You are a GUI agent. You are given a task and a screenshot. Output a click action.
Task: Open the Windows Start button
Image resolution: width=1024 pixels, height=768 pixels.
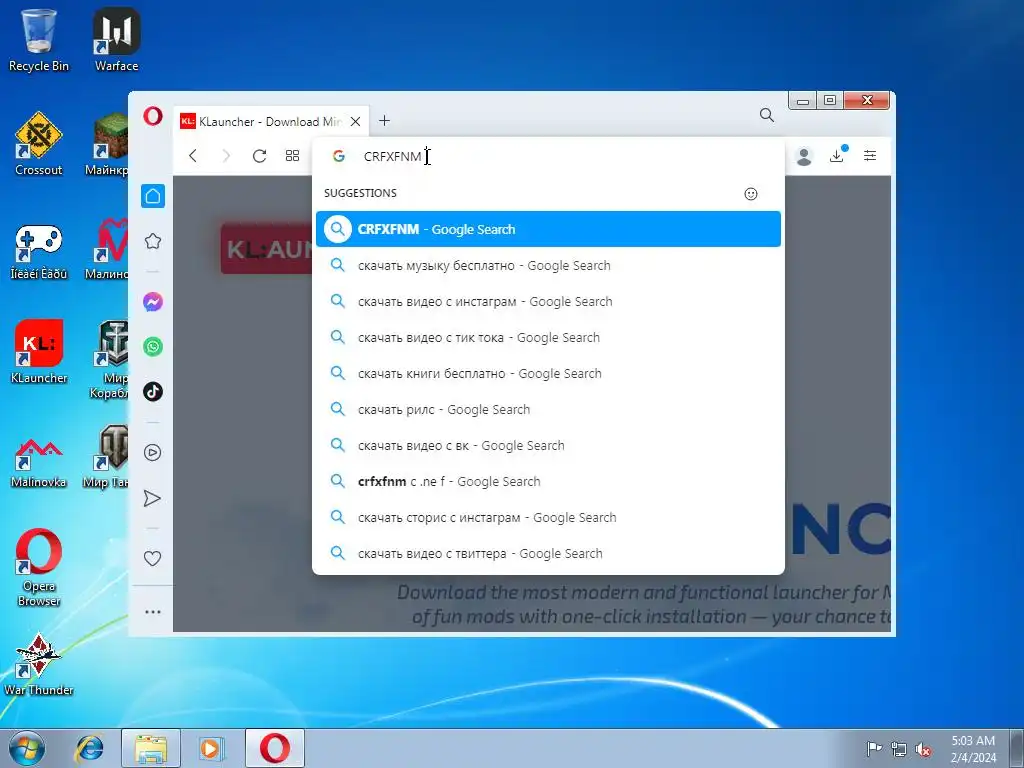(x=27, y=748)
